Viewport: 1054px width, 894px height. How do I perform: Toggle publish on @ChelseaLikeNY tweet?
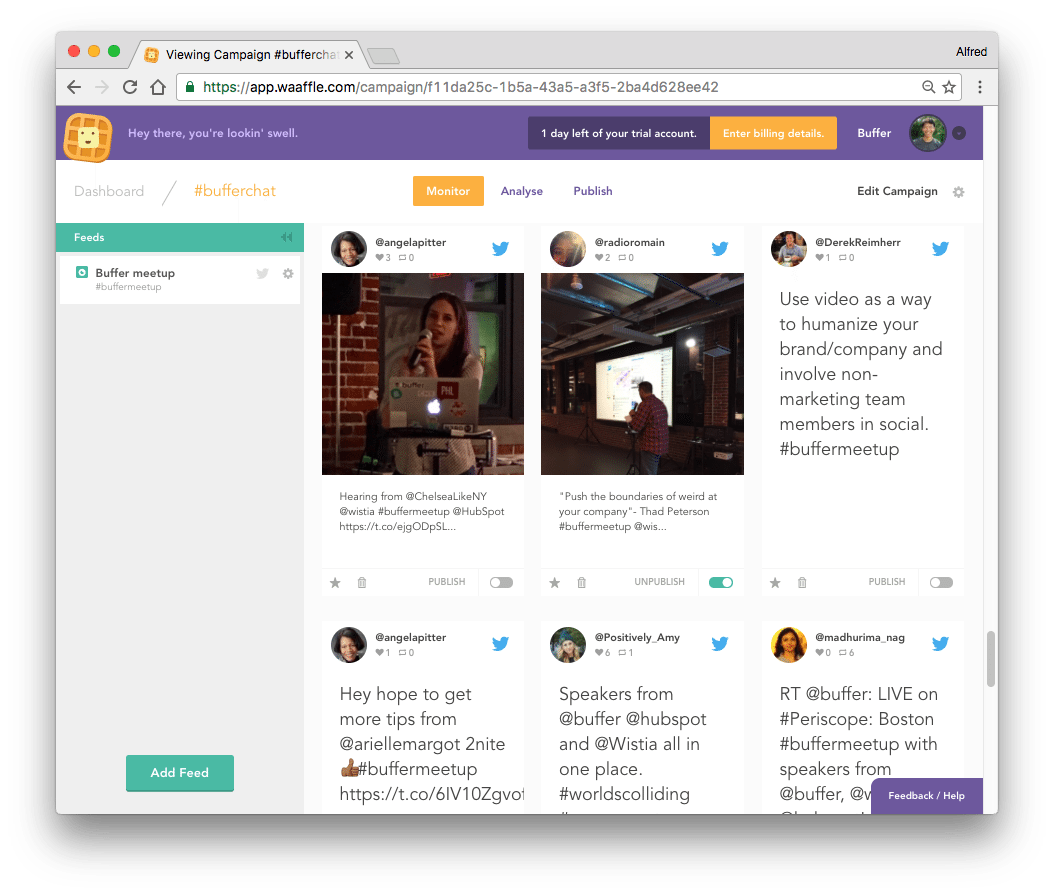[501, 582]
